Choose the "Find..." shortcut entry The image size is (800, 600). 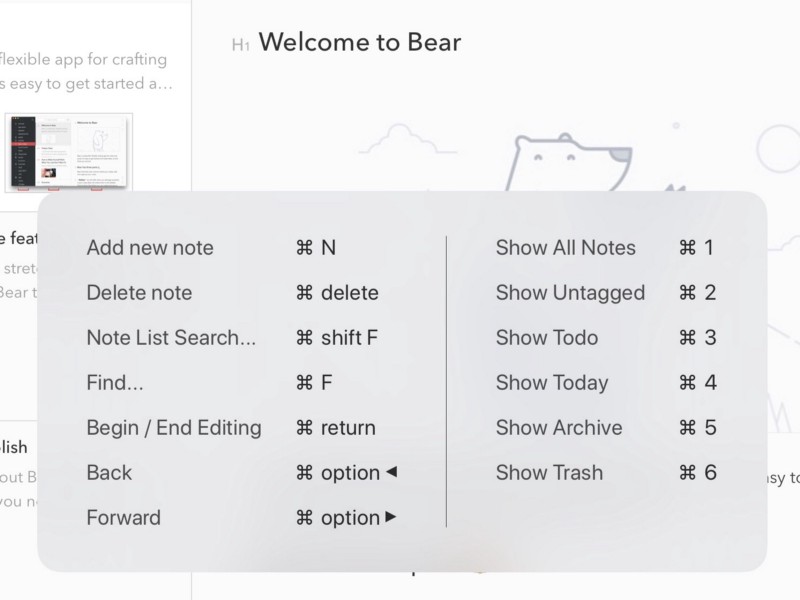tap(117, 383)
